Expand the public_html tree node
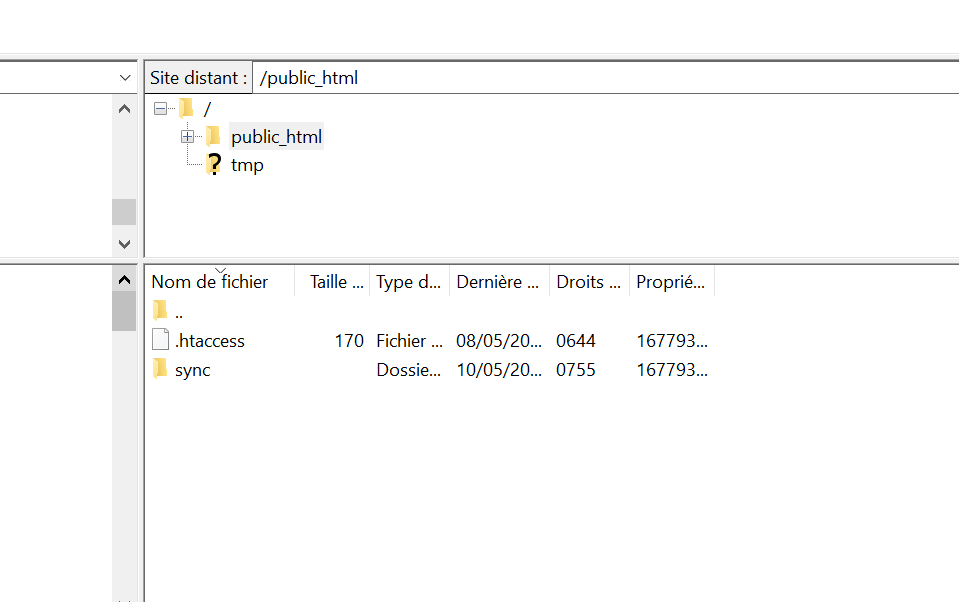The height and width of the screenshot is (602, 959). coord(187,137)
